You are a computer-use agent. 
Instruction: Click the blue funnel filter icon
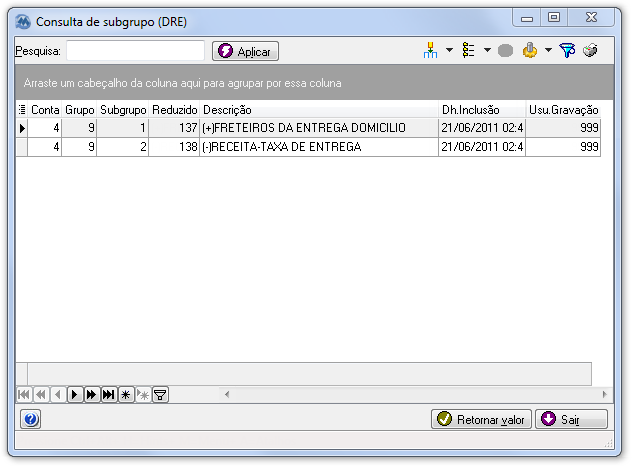click(x=567, y=51)
